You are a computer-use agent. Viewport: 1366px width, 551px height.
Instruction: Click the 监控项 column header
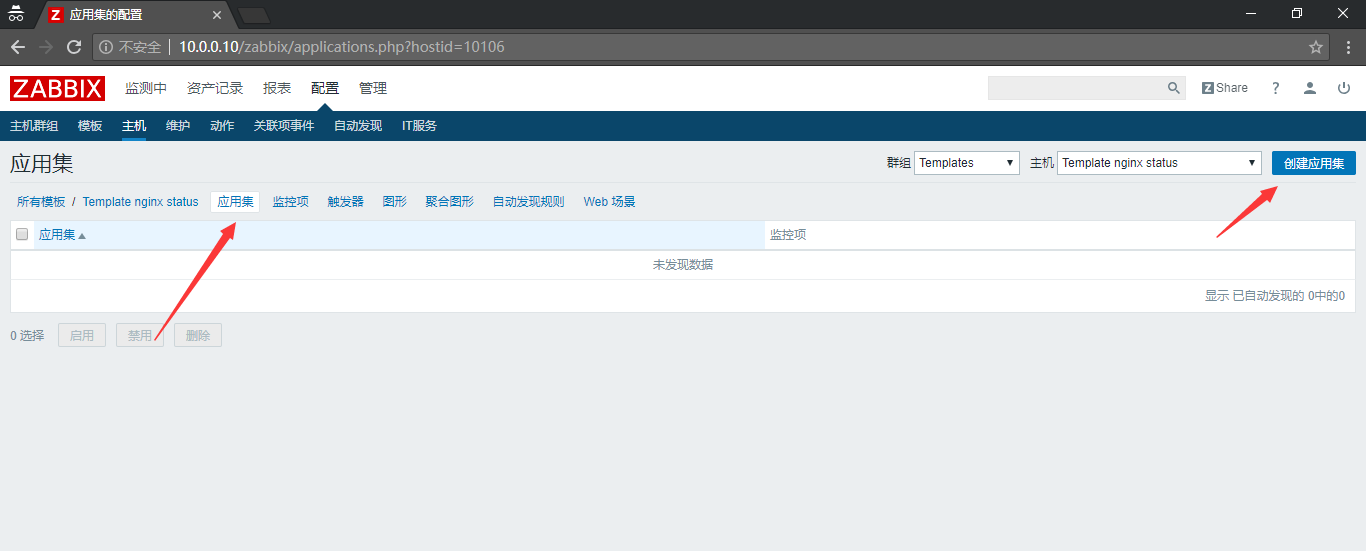788,235
